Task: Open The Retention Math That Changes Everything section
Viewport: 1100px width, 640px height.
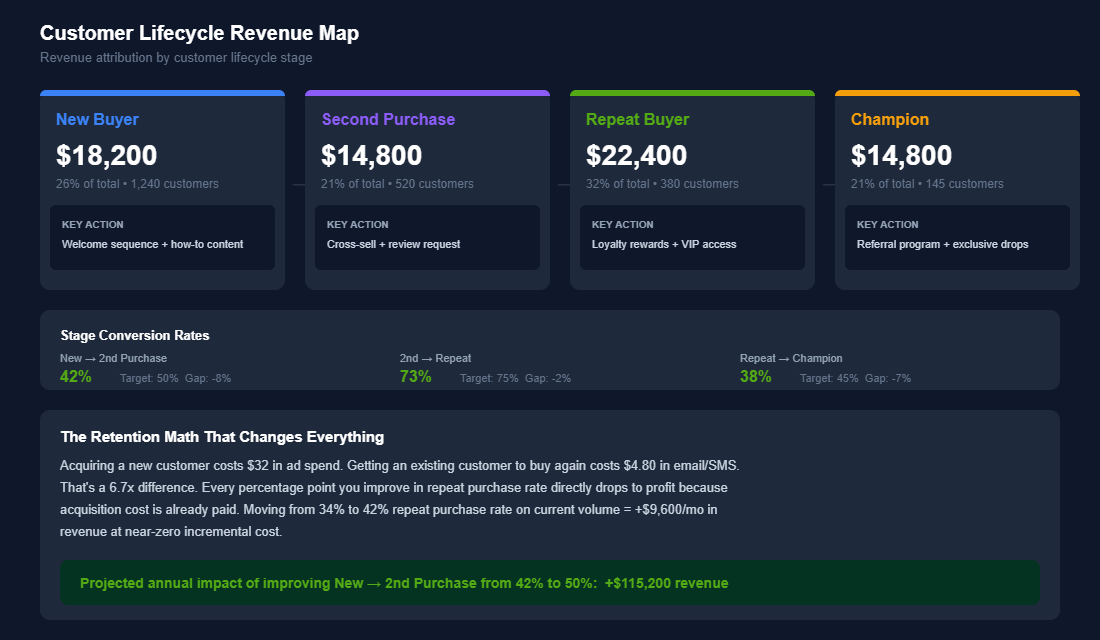Action: click(222, 437)
